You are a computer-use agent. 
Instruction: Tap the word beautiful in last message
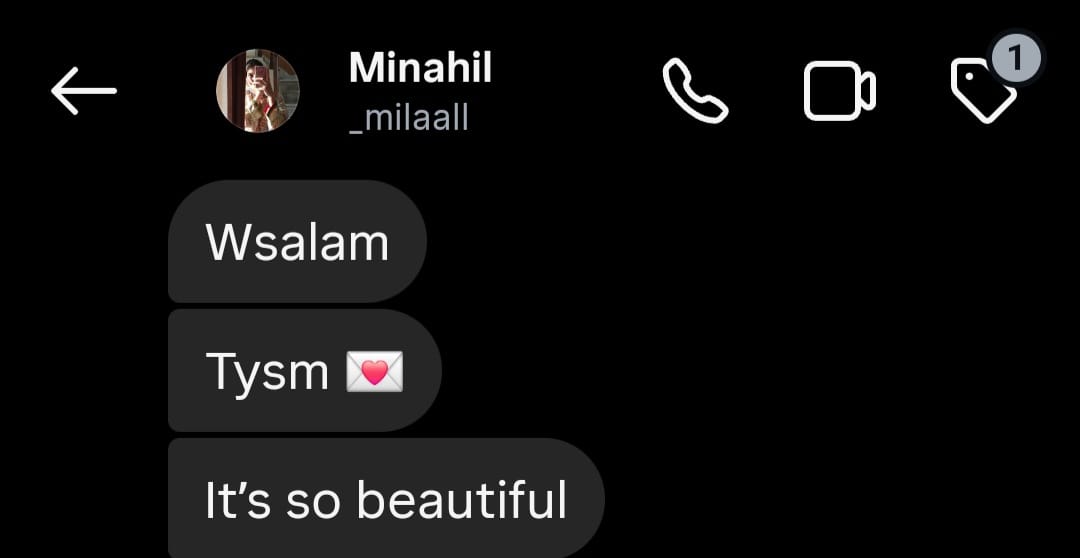(x=461, y=499)
